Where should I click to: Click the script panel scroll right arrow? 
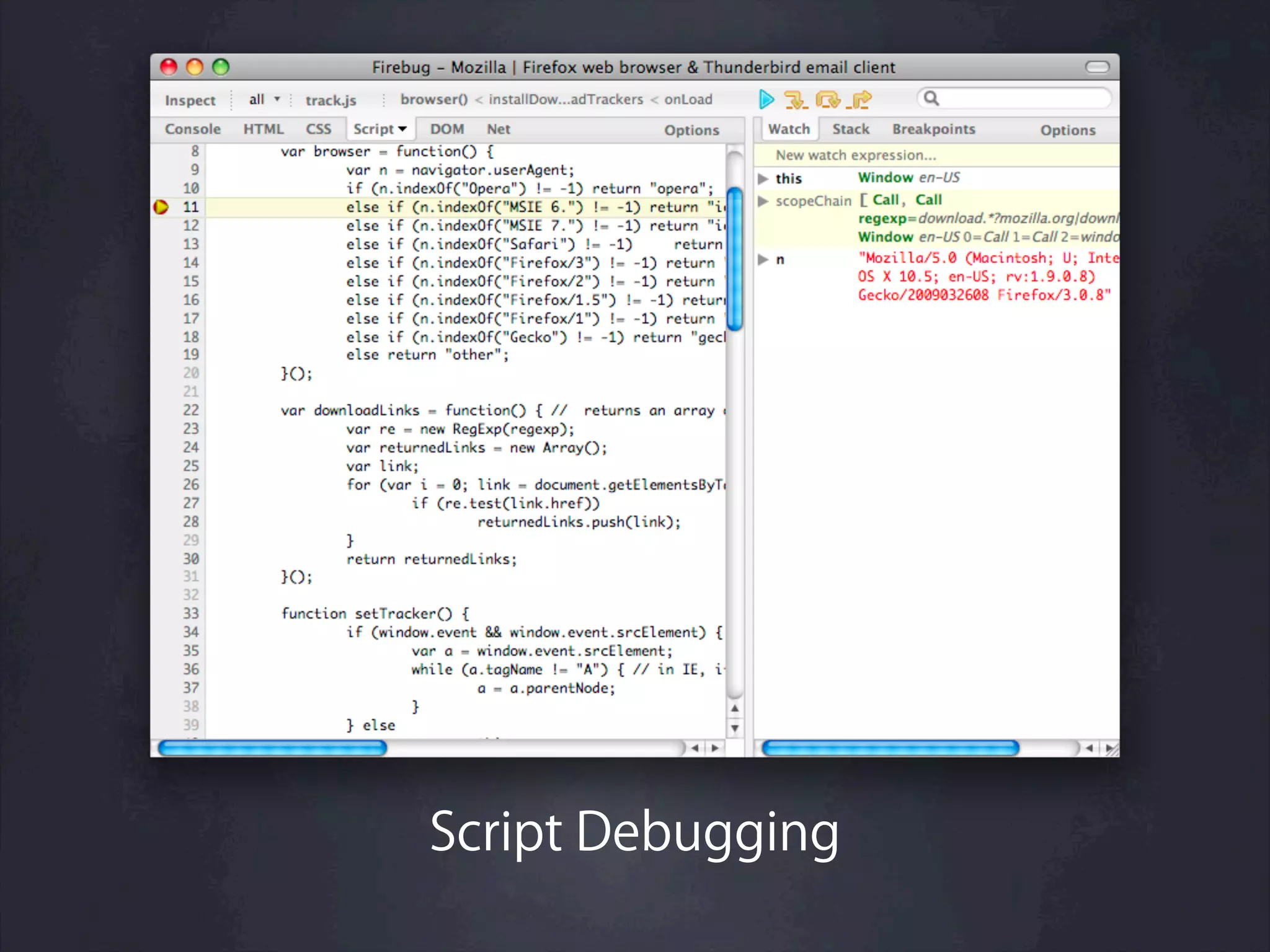pyautogui.click(x=715, y=748)
